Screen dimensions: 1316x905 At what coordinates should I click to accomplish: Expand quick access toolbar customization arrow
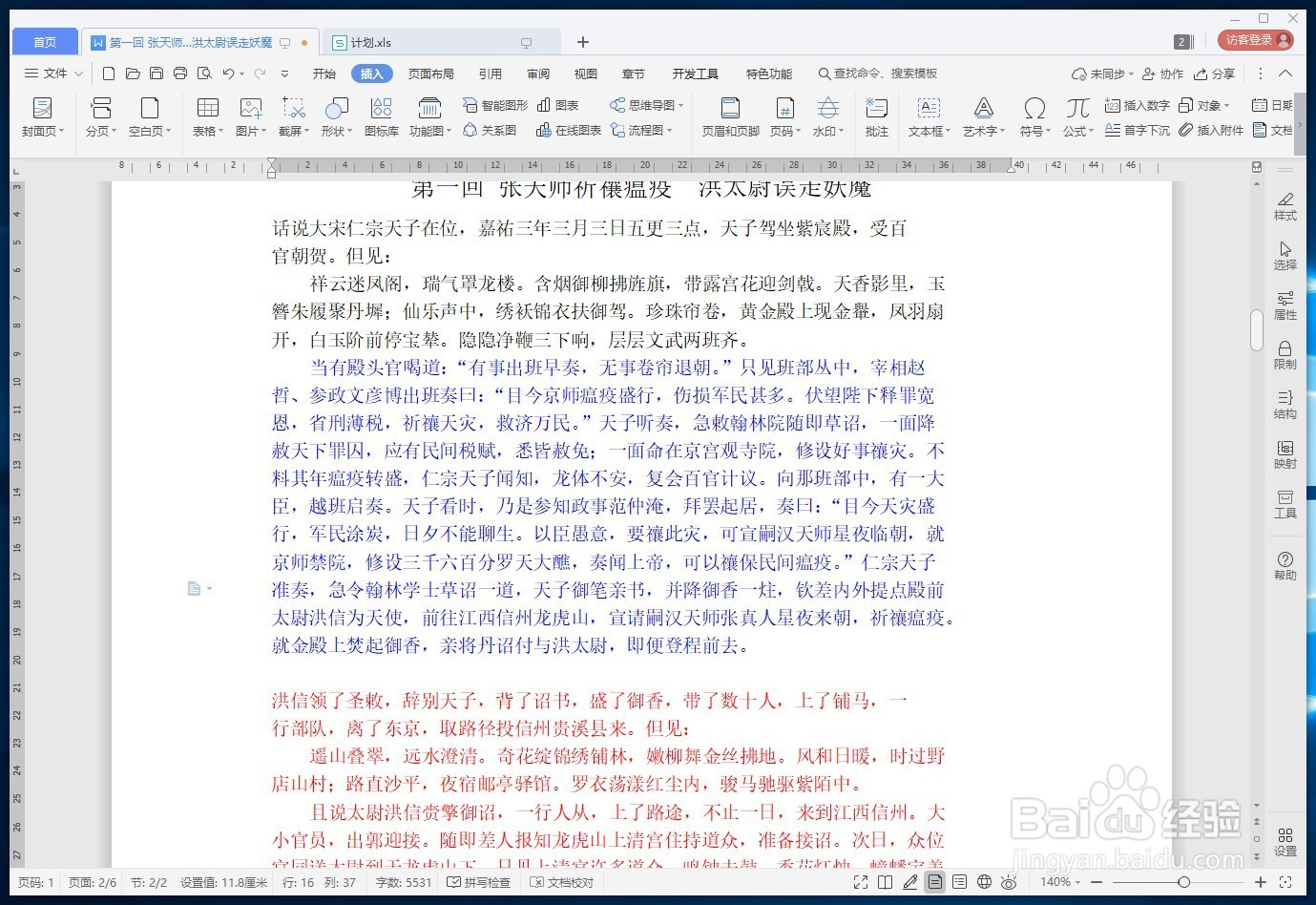pyautogui.click(x=284, y=74)
